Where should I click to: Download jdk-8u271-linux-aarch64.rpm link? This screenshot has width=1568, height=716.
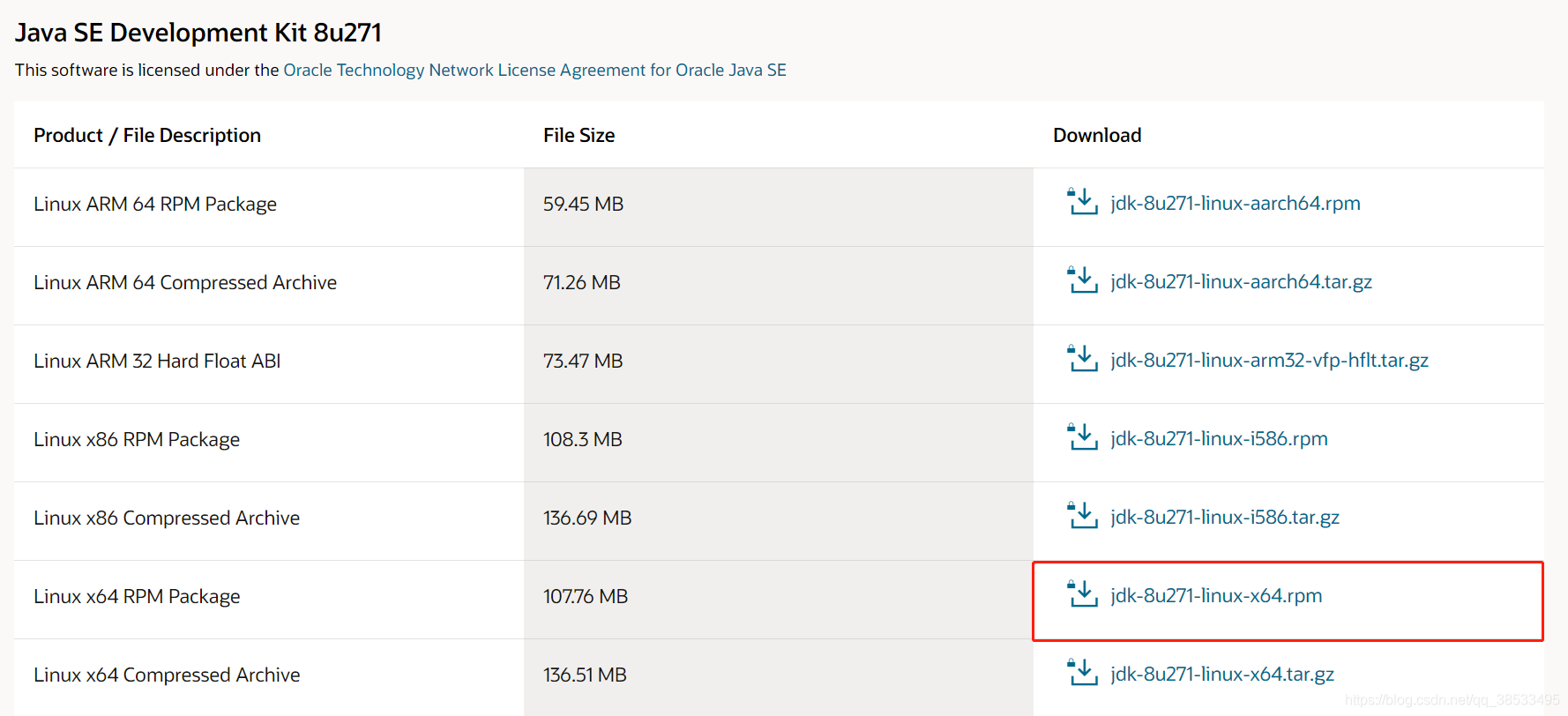coord(1235,203)
